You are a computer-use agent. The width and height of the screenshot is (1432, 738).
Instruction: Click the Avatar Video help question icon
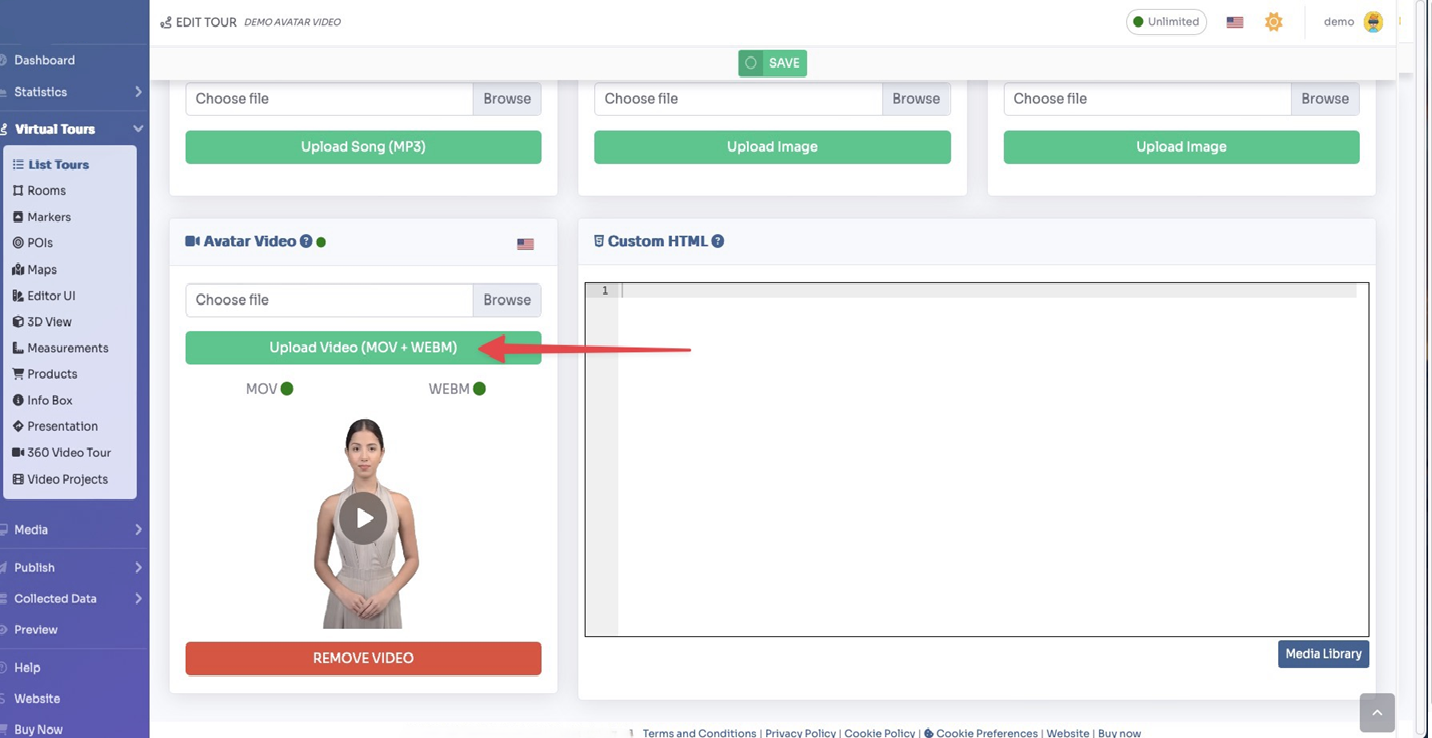306,241
